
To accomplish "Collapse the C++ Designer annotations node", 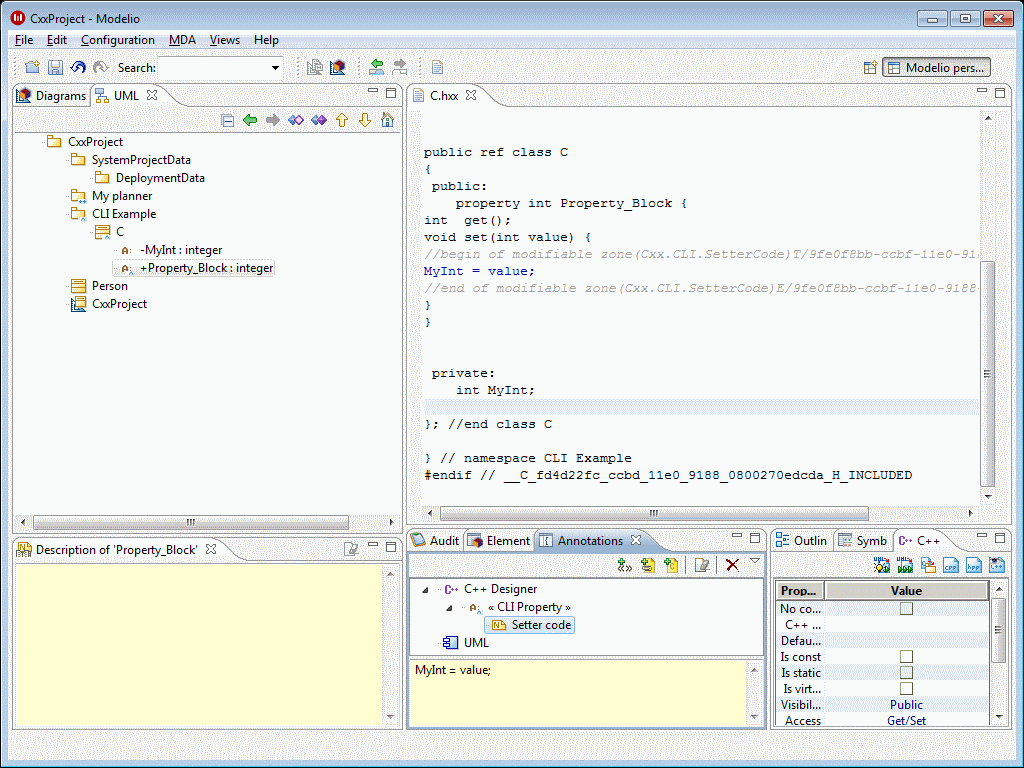I will point(425,590).
